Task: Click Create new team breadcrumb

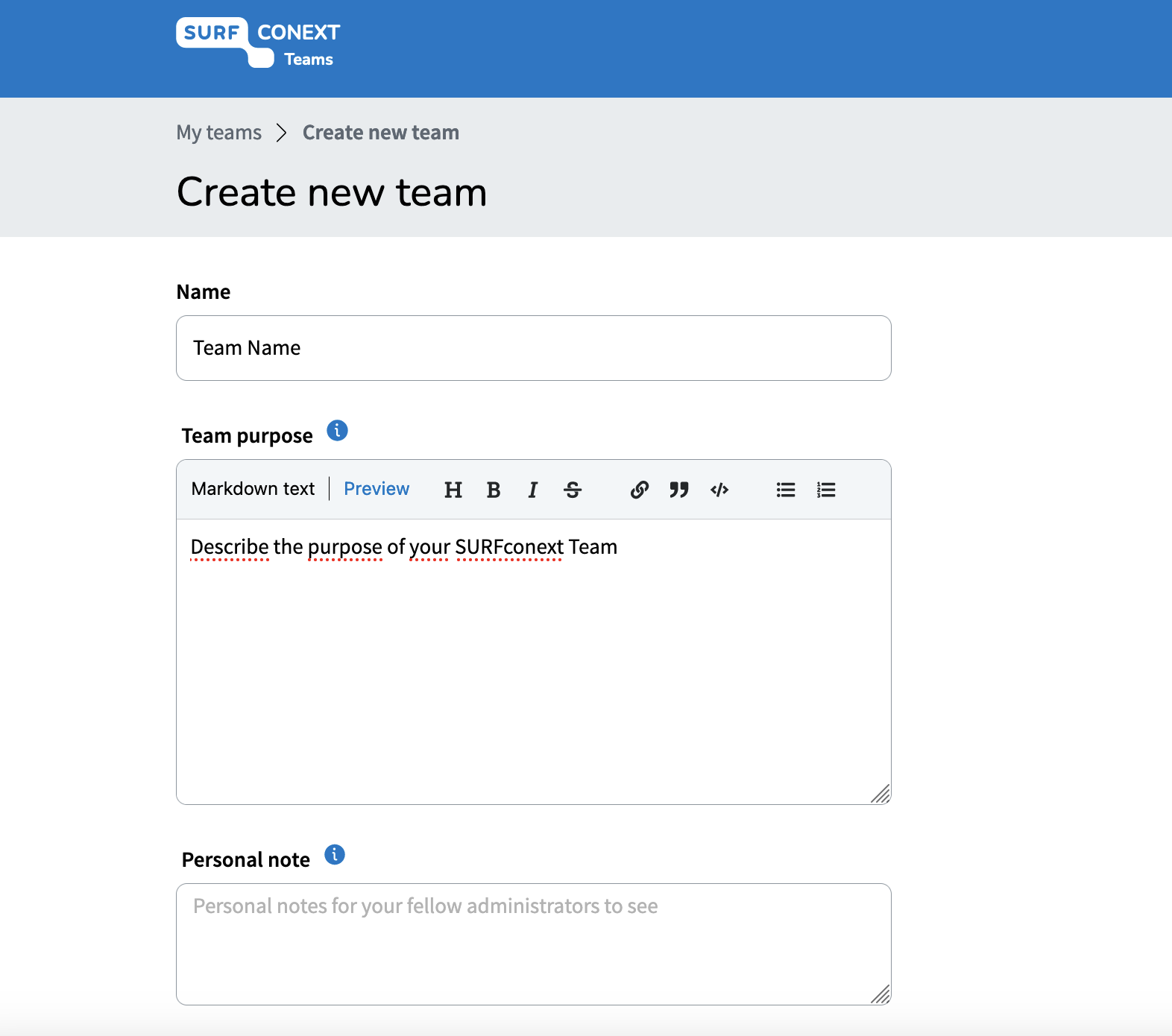Action: (381, 133)
